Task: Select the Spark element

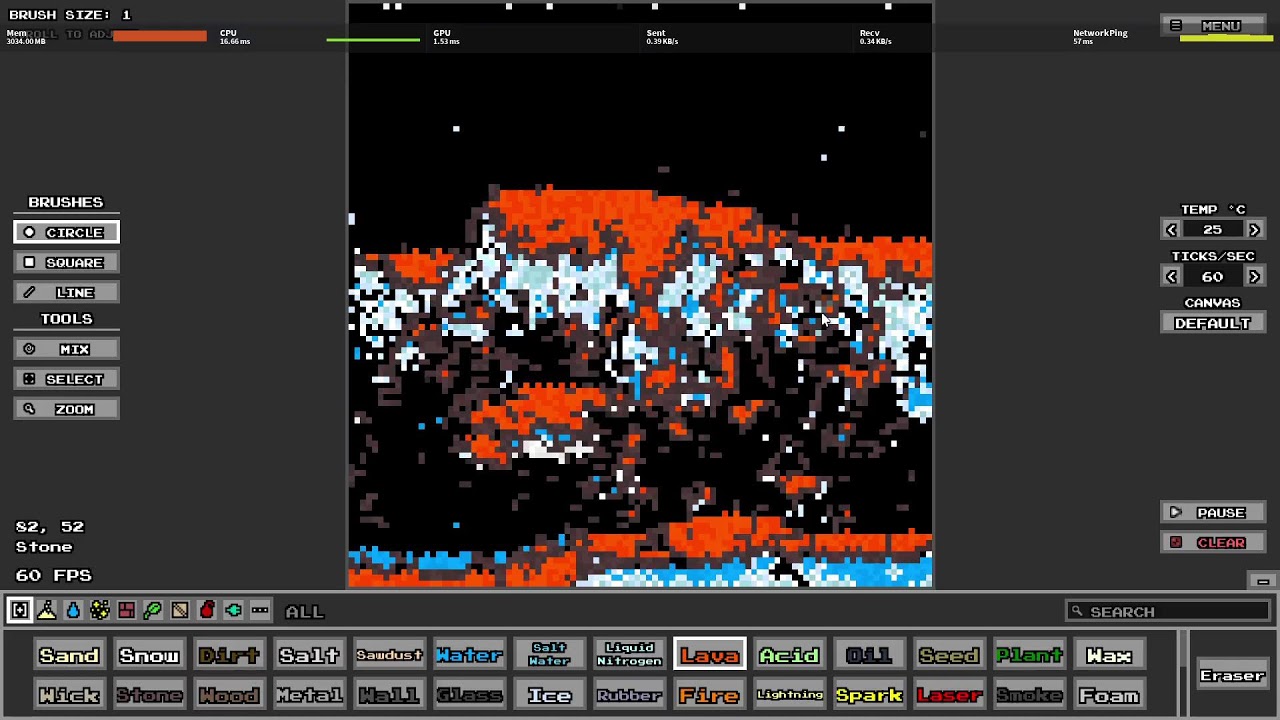Action: pyautogui.click(x=869, y=695)
